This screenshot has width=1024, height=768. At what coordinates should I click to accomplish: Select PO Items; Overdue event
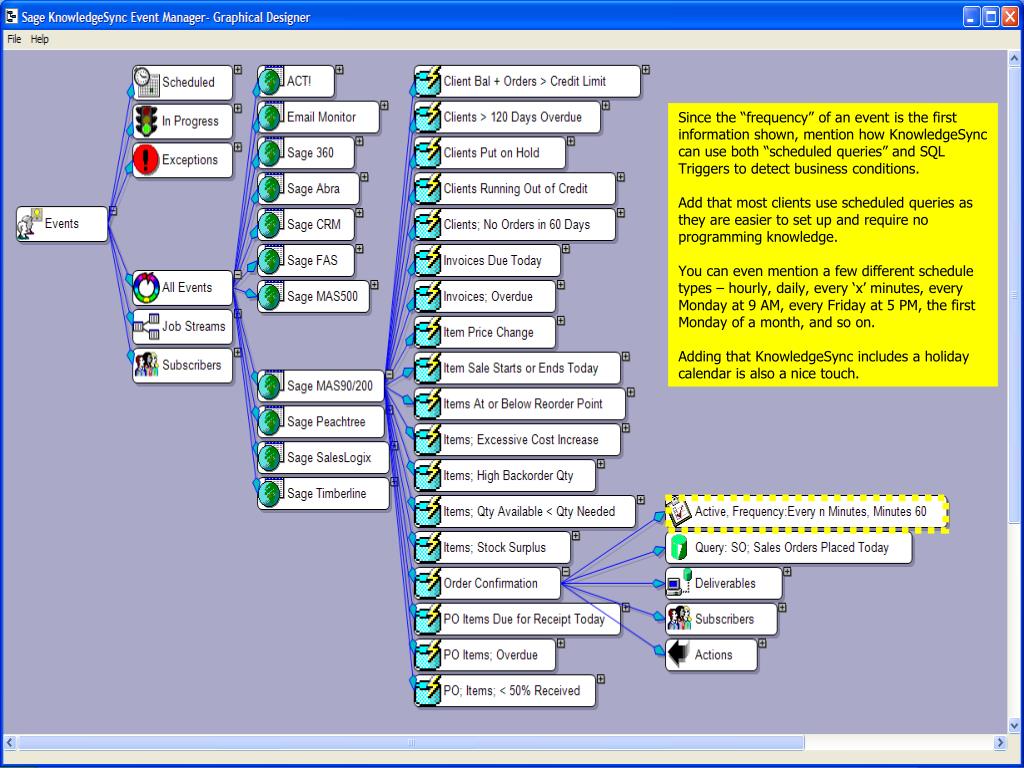click(485, 655)
